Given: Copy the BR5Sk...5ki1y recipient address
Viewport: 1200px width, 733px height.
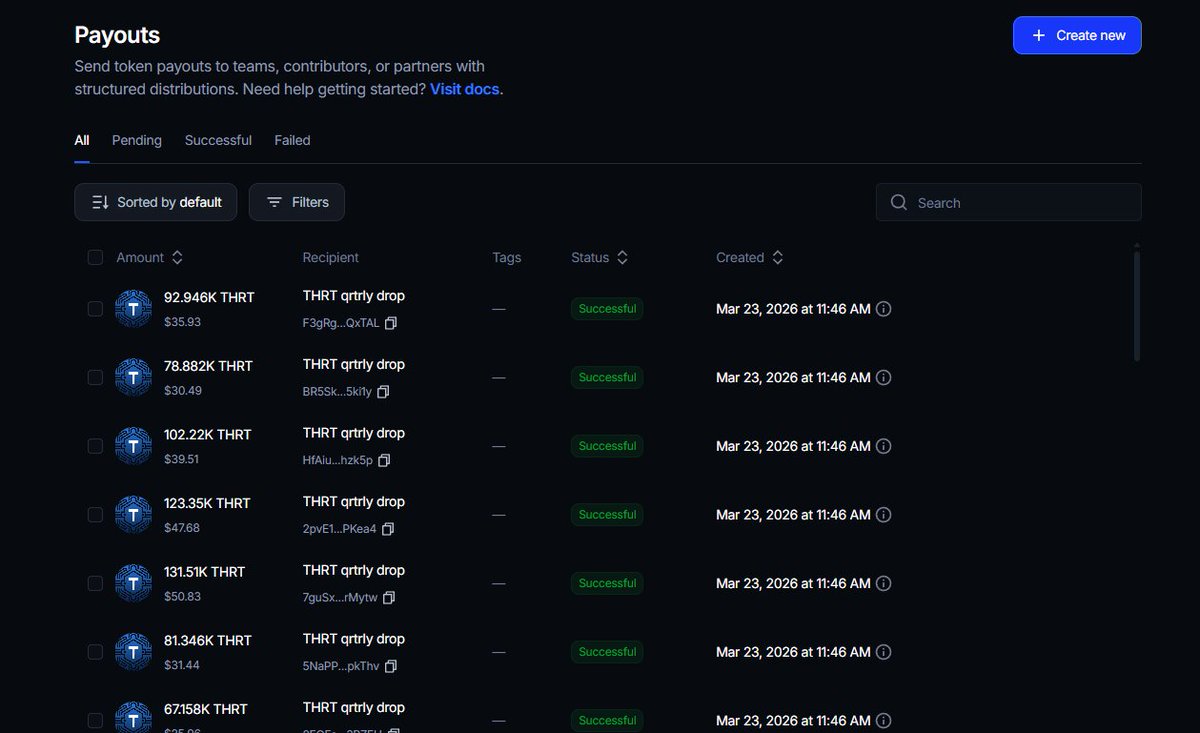Looking at the screenshot, I should click(x=383, y=392).
